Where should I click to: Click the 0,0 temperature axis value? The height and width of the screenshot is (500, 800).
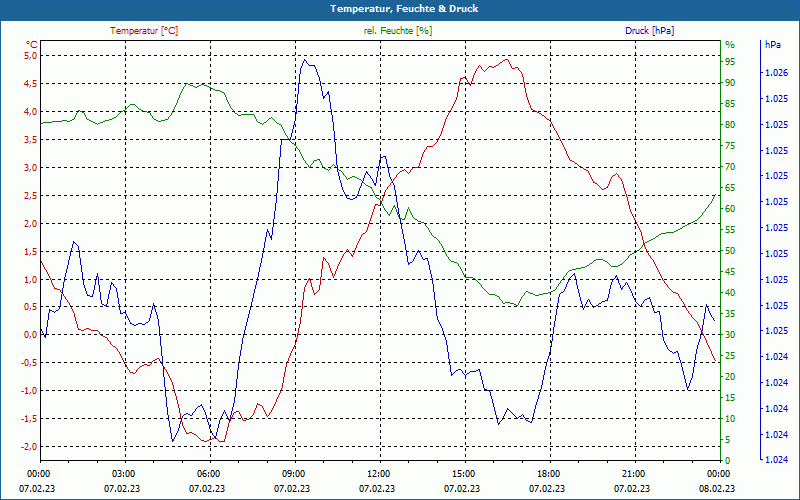(31, 335)
